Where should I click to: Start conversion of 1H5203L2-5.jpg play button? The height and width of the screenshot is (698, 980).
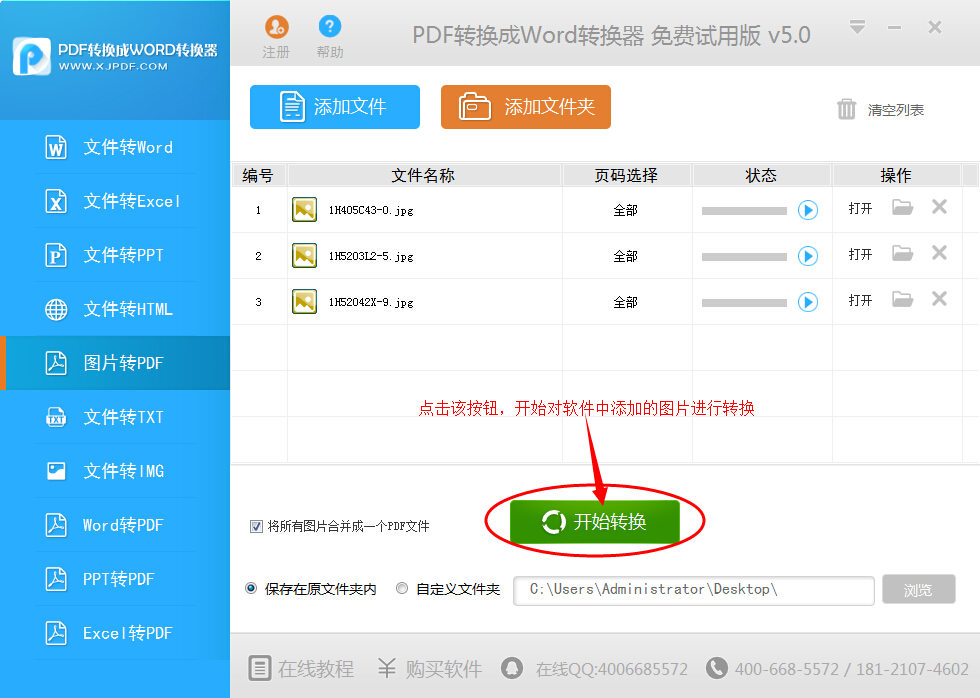click(x=808, y=256)
